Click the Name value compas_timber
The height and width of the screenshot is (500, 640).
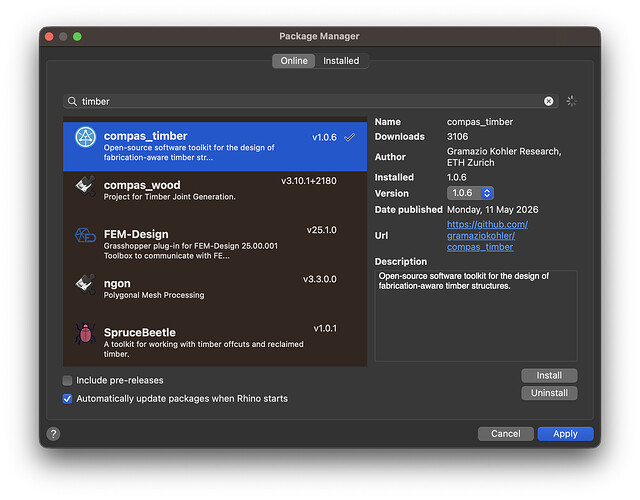[480, 122]
